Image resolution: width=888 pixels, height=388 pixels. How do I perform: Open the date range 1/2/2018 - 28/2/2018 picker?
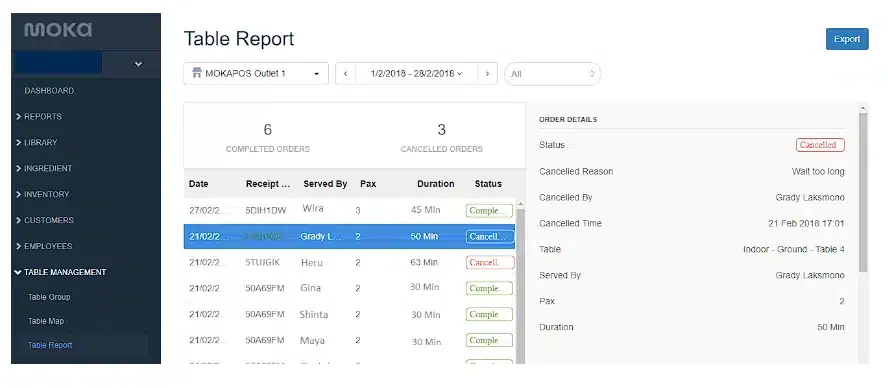point(416,74)
